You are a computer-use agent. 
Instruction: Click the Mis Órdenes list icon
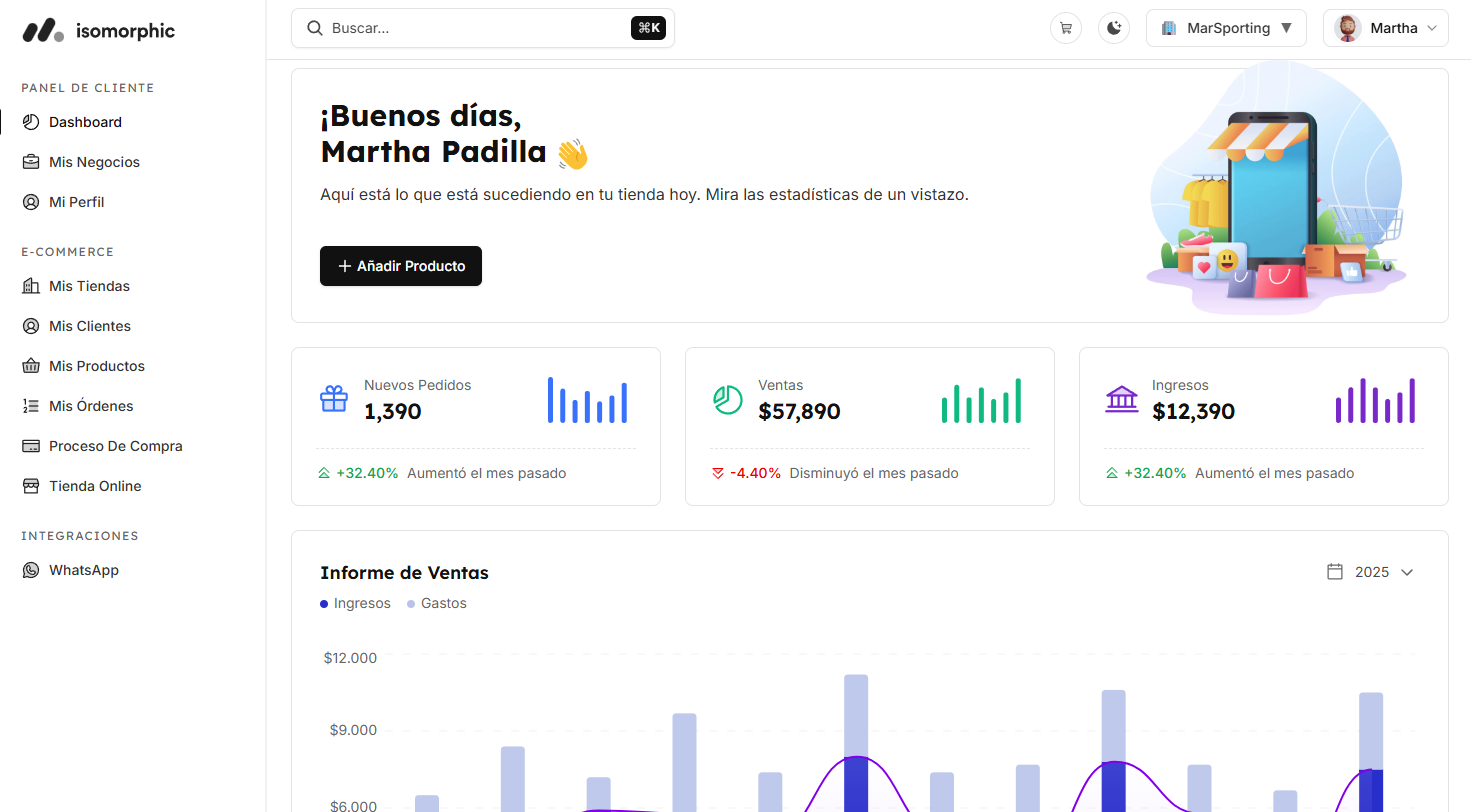(31, 406)
